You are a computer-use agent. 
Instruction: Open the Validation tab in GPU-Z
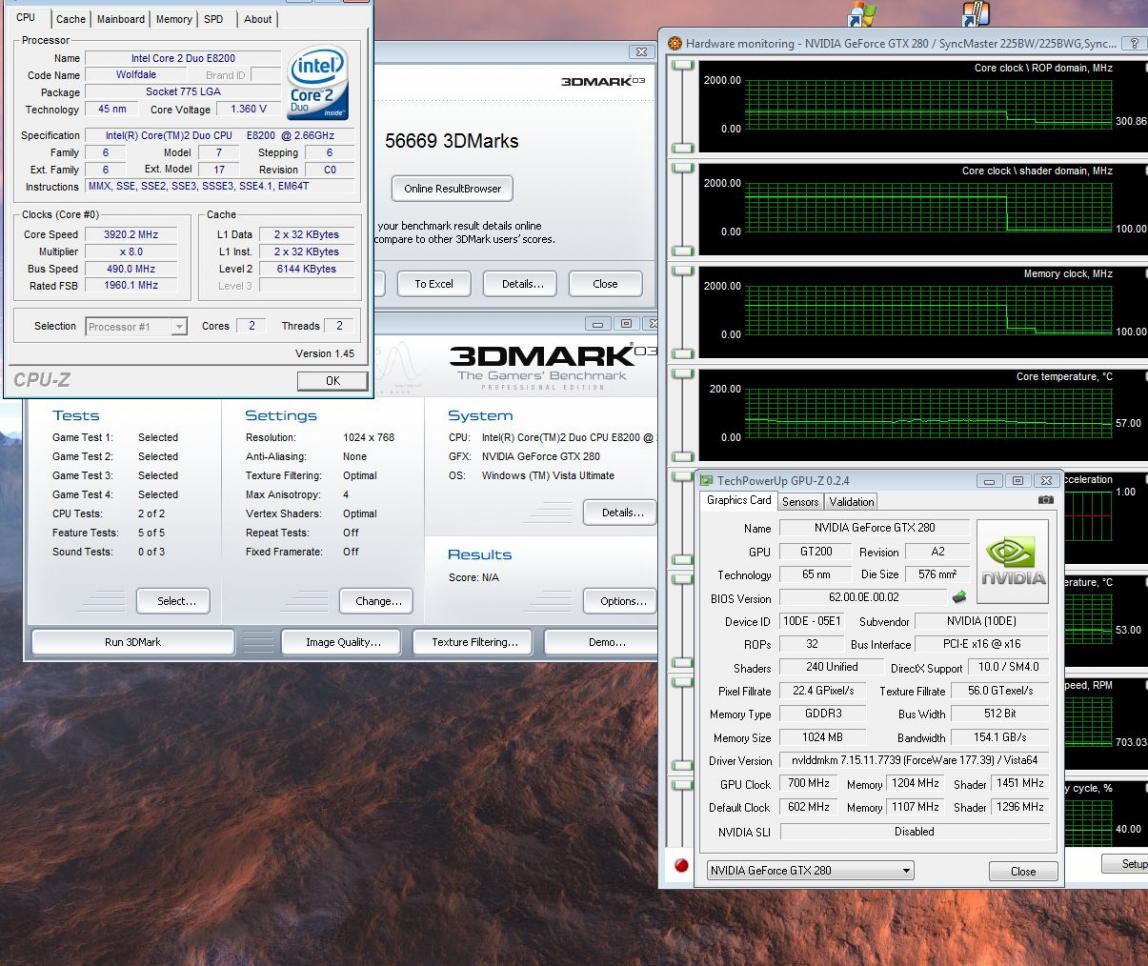click(851, 502)
